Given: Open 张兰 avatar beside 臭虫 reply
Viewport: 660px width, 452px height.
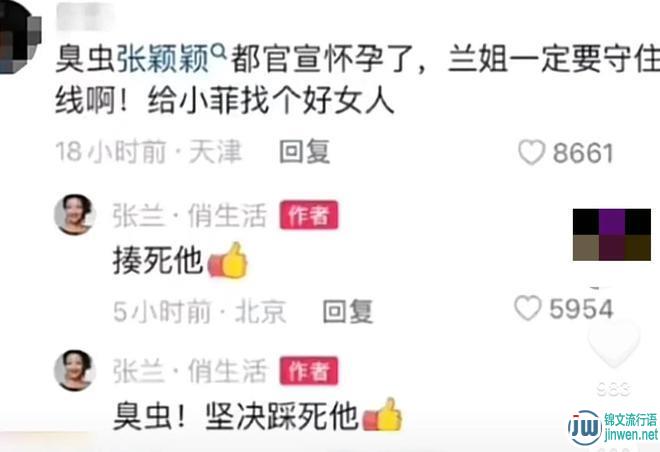Looking at the screenshot, I should pos(75,370).
